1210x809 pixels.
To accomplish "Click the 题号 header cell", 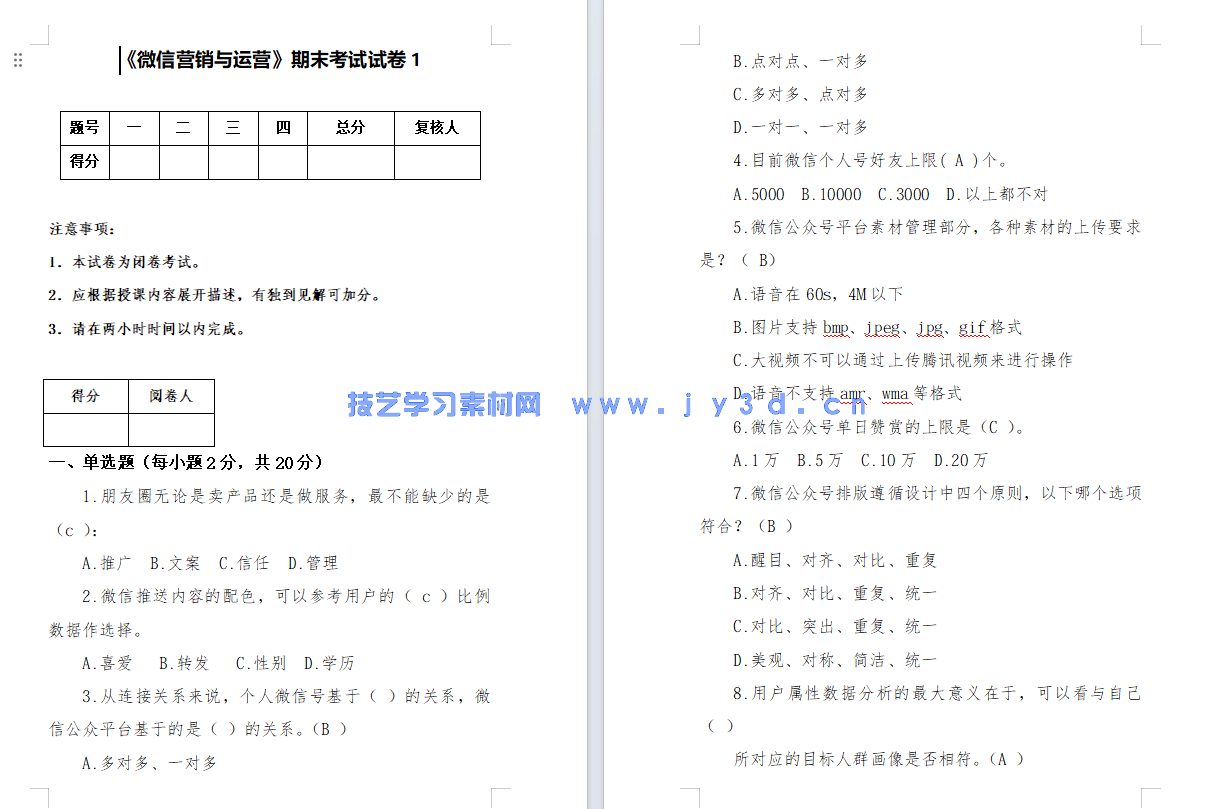I will click(x=85, y=126).
